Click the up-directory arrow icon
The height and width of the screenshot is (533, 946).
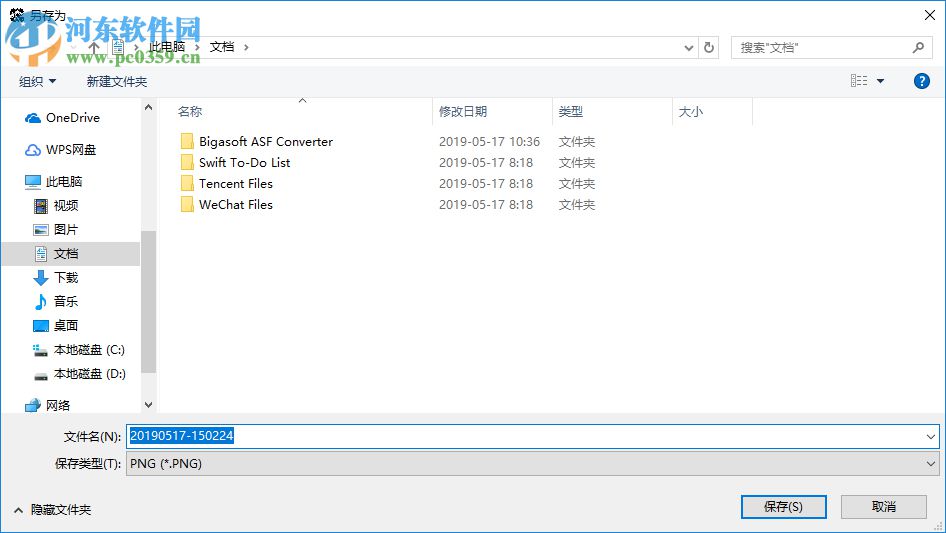pos(94,47)
